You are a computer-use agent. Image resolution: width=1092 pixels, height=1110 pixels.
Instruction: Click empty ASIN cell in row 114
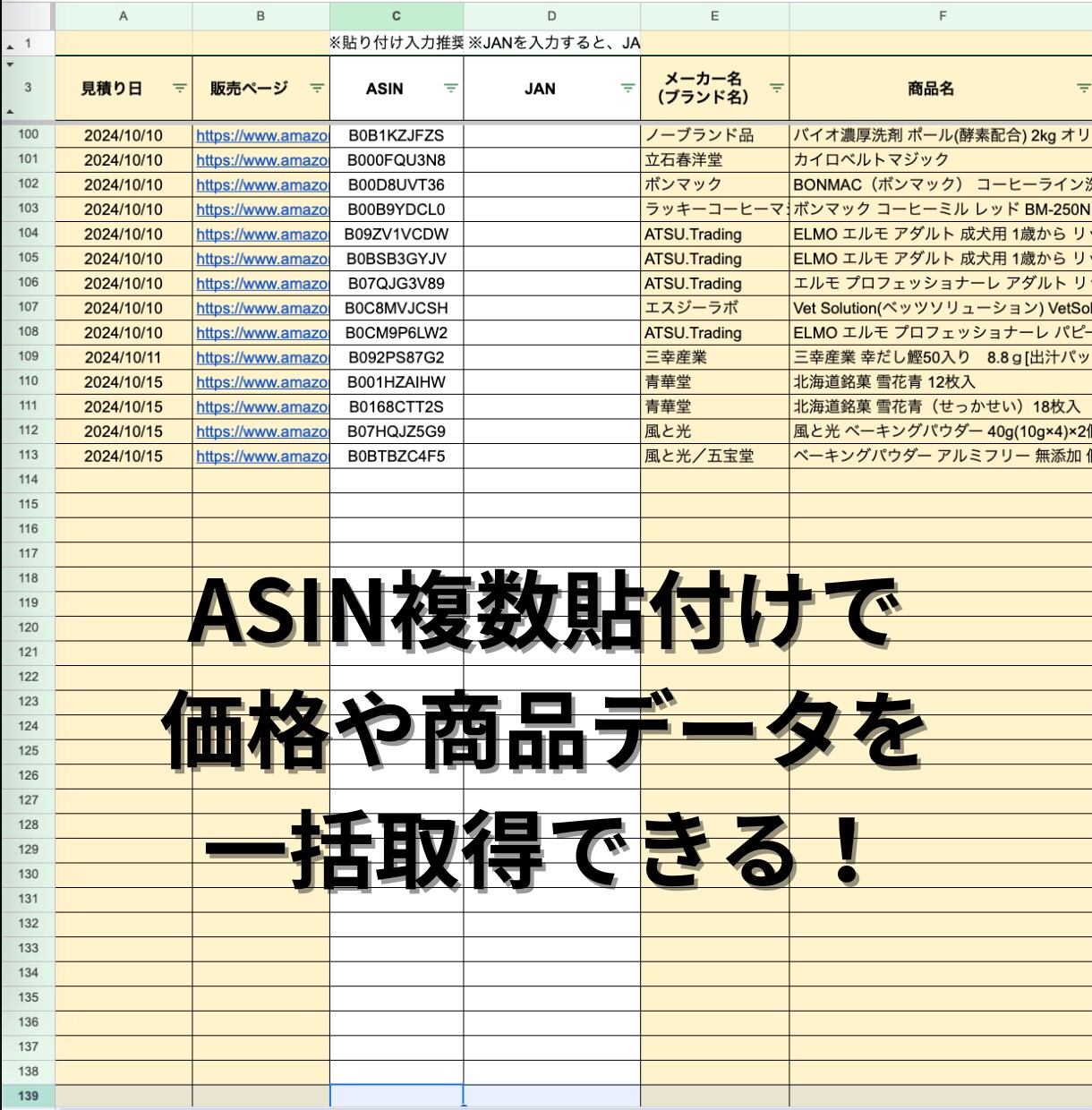point(397,480)
